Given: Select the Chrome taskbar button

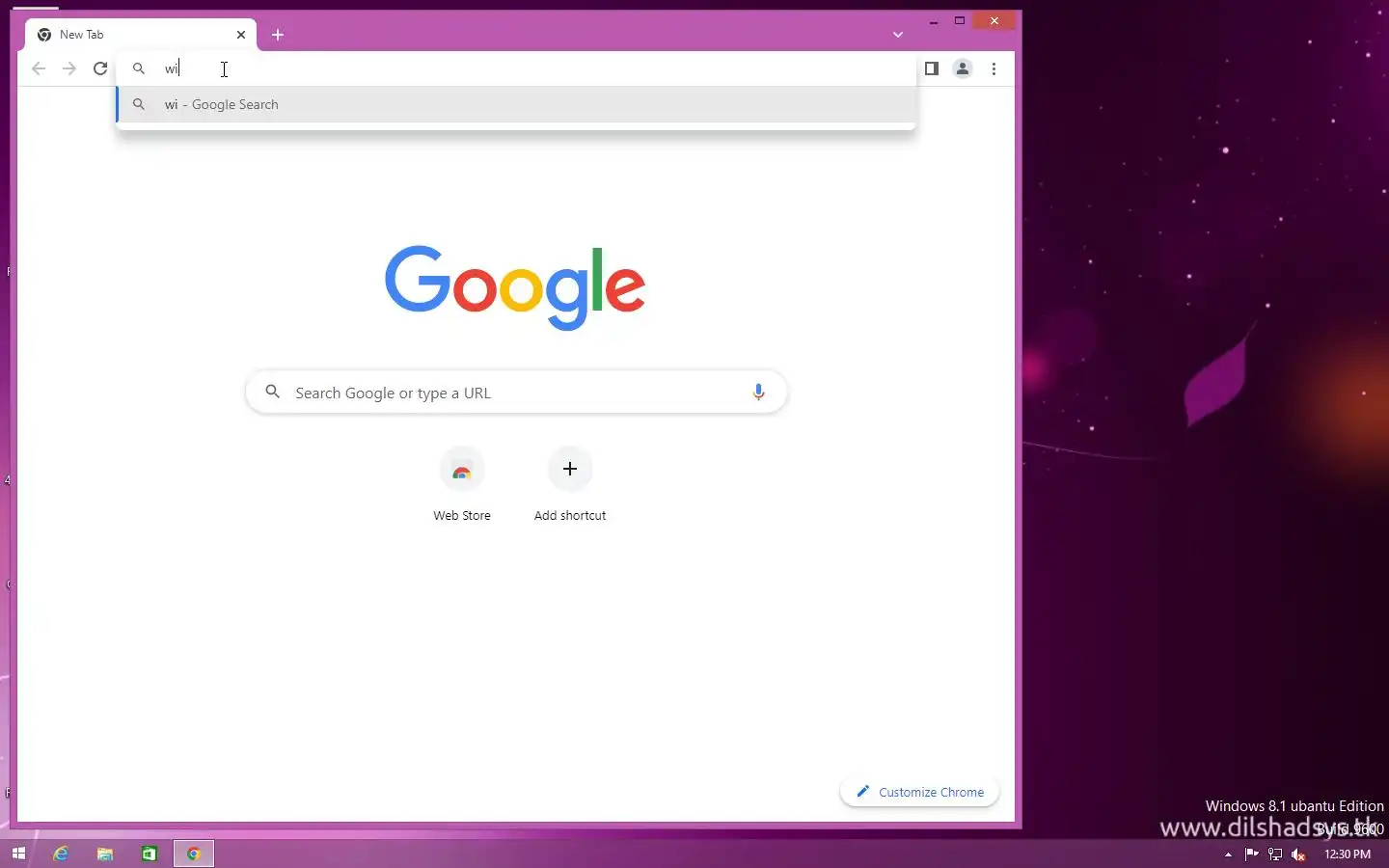Looking at the screenshot, I should [194, 854].
